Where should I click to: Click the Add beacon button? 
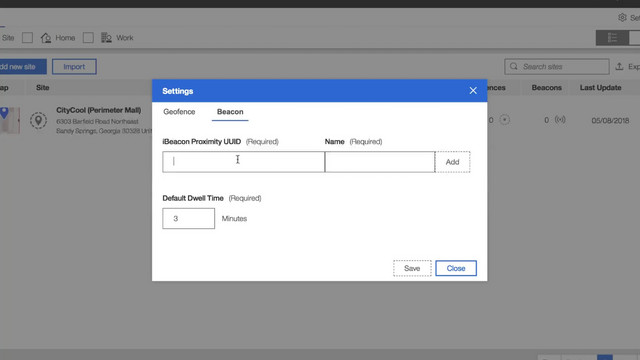pos(452,162)
